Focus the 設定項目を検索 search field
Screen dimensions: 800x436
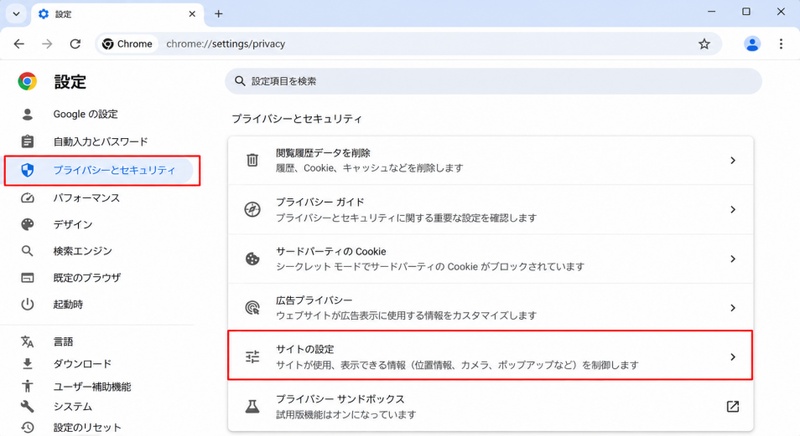click(x=493, y=81)
